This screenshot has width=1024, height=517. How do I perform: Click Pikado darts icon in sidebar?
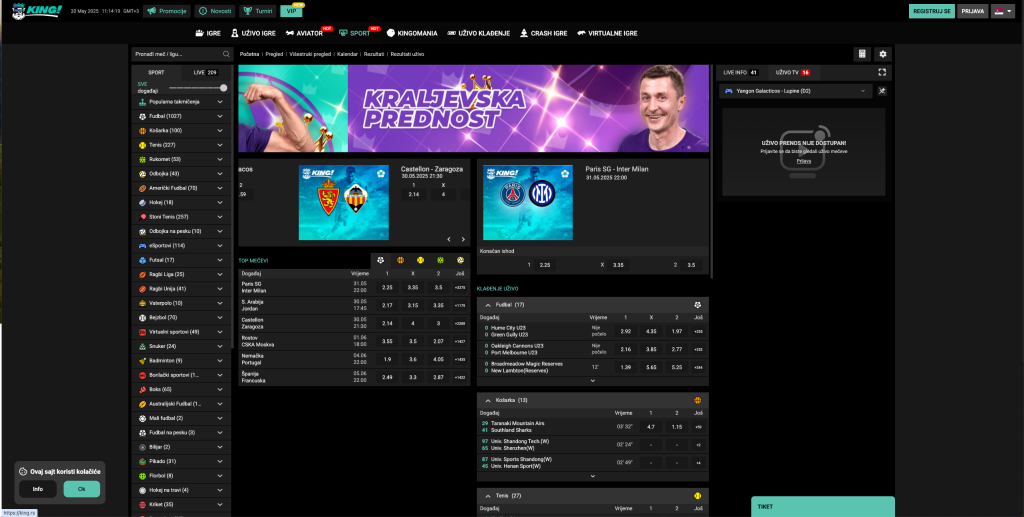pos(142,461)
